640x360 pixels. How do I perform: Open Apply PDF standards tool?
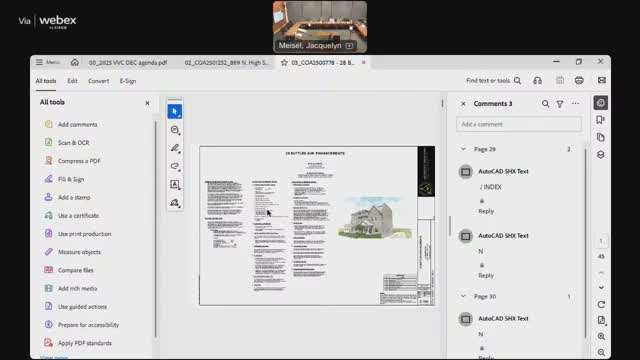click(84, 343)
